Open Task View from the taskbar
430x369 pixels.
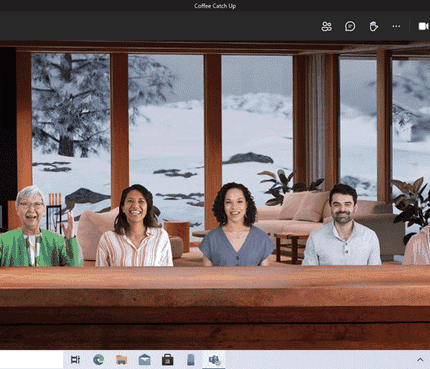click(75, 360)
